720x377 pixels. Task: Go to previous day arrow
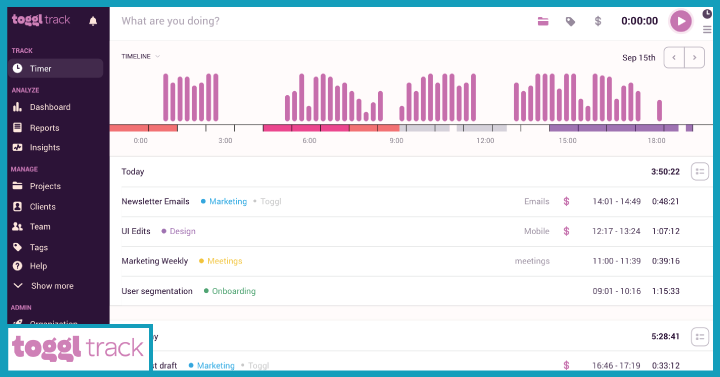674,58
